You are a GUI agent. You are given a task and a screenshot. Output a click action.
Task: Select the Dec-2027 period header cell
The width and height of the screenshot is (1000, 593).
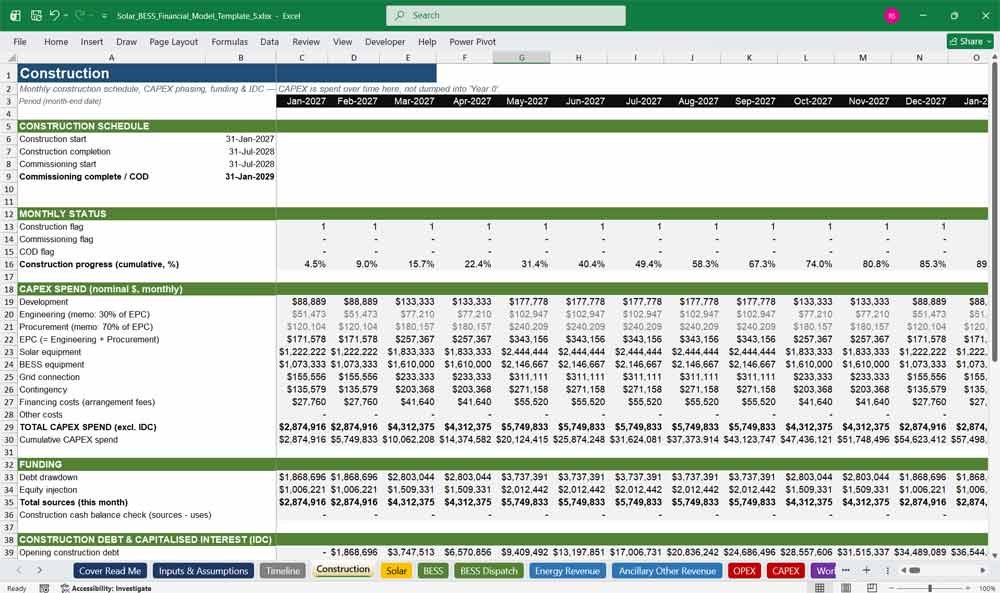pyautogui.click(x=920, y=101)
